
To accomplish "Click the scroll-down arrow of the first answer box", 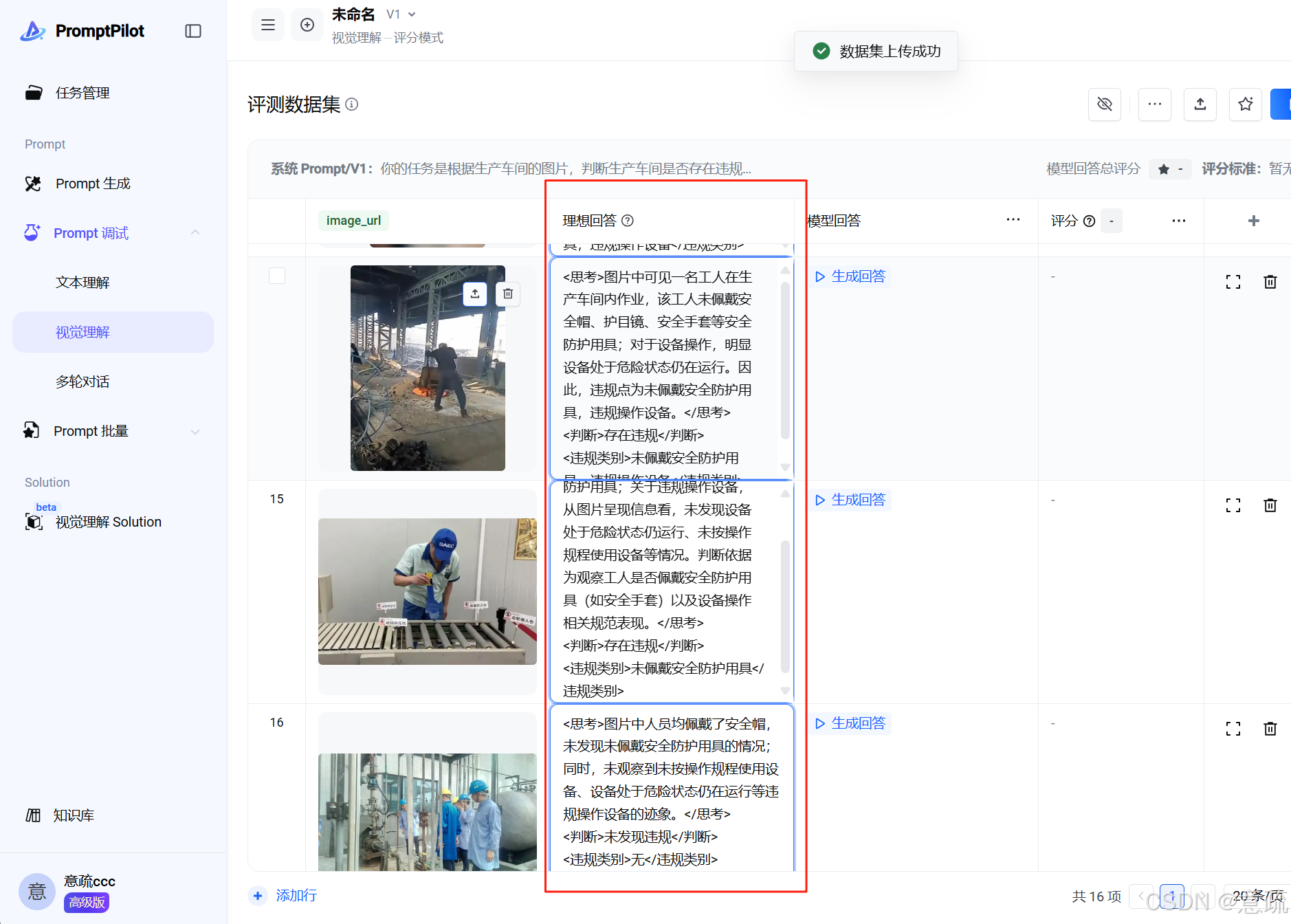I will tap(785, 467).
